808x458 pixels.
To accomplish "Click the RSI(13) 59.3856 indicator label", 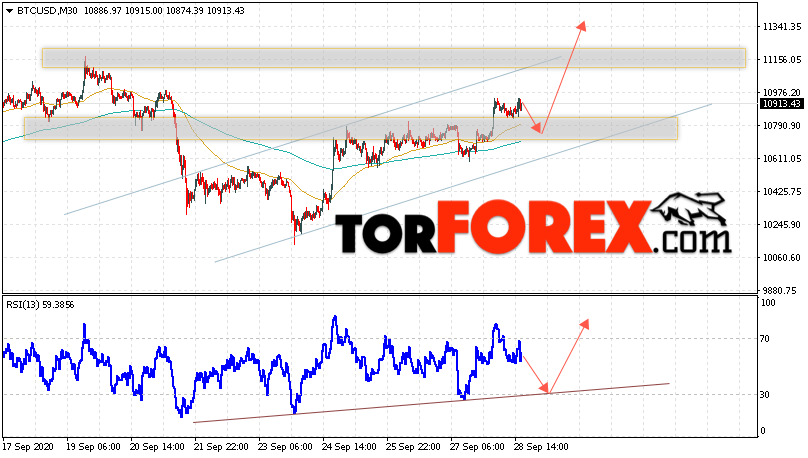I will 40,305.
